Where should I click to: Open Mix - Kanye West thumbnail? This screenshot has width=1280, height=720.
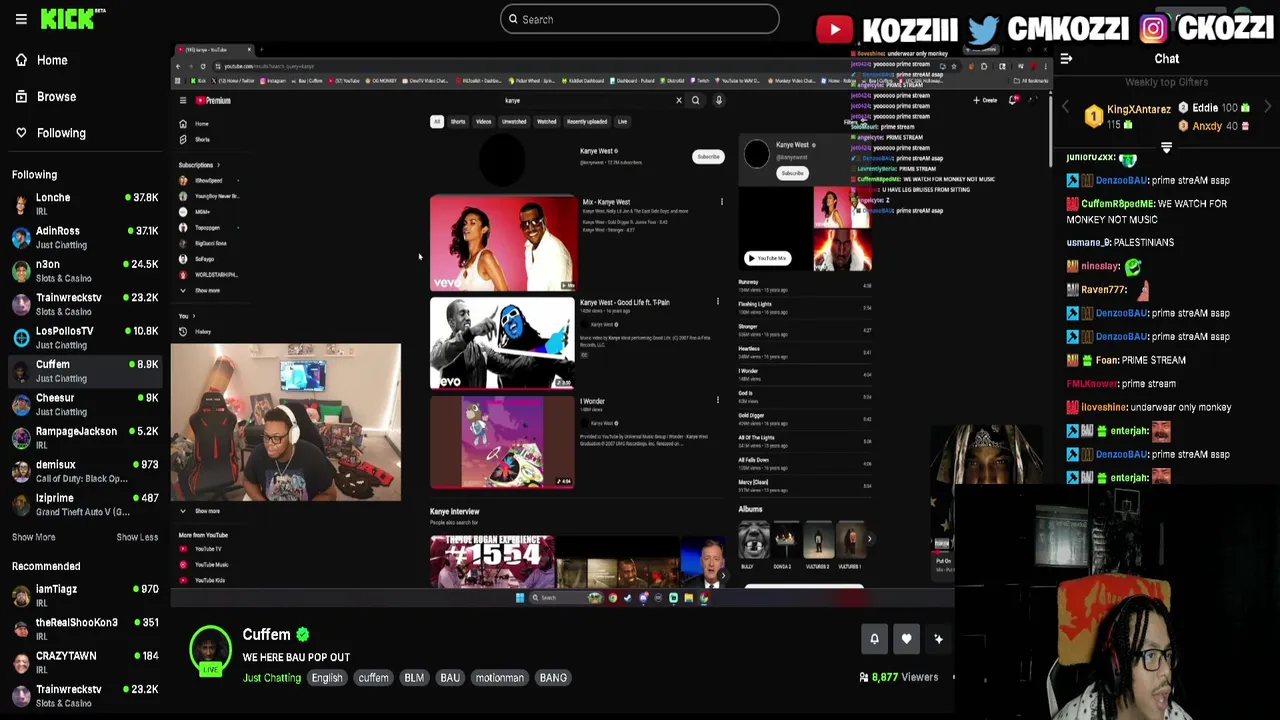point(503,243)
